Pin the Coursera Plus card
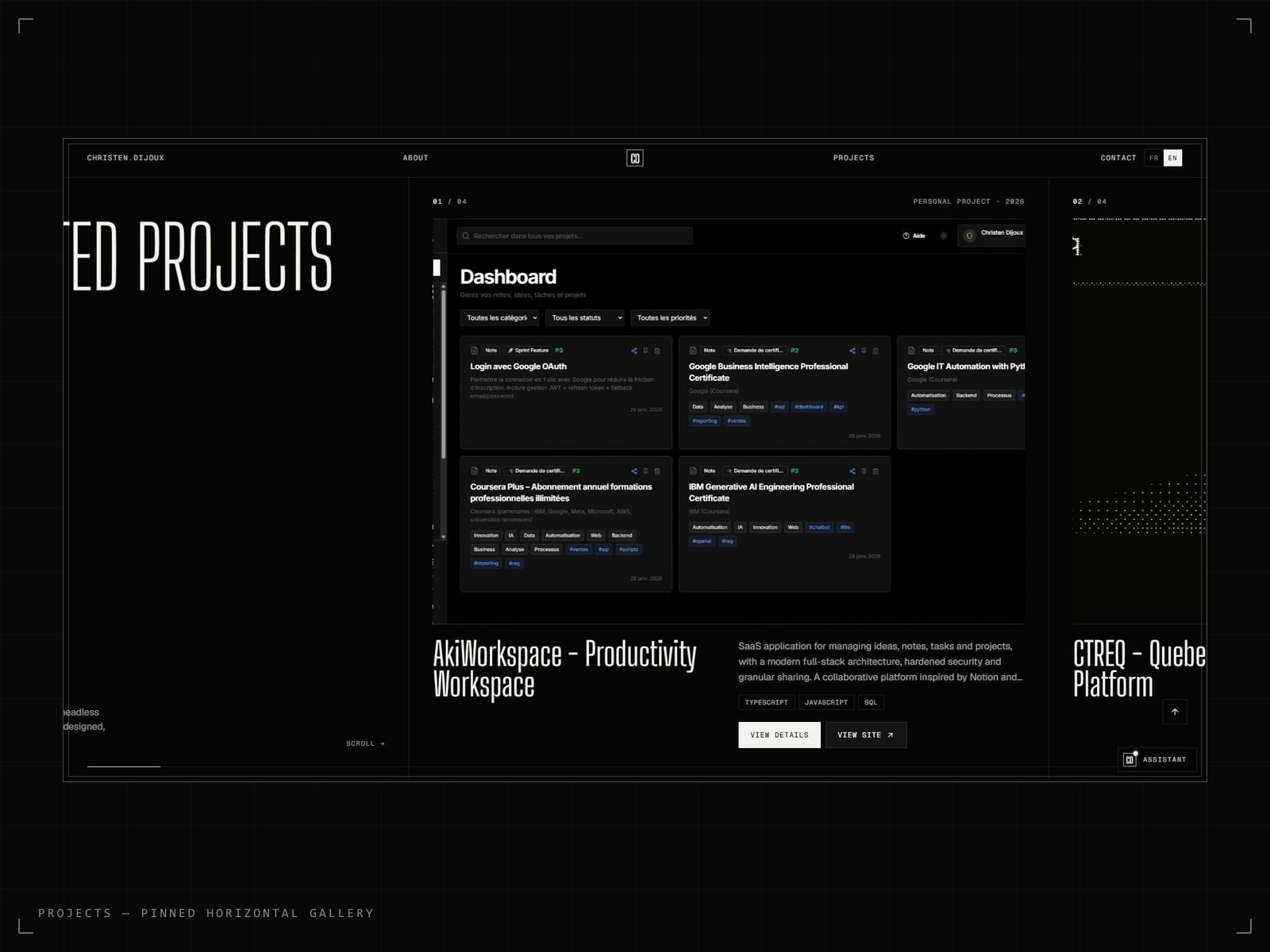The height and width of the screenshot is (952, 1270). click(645, 471)
